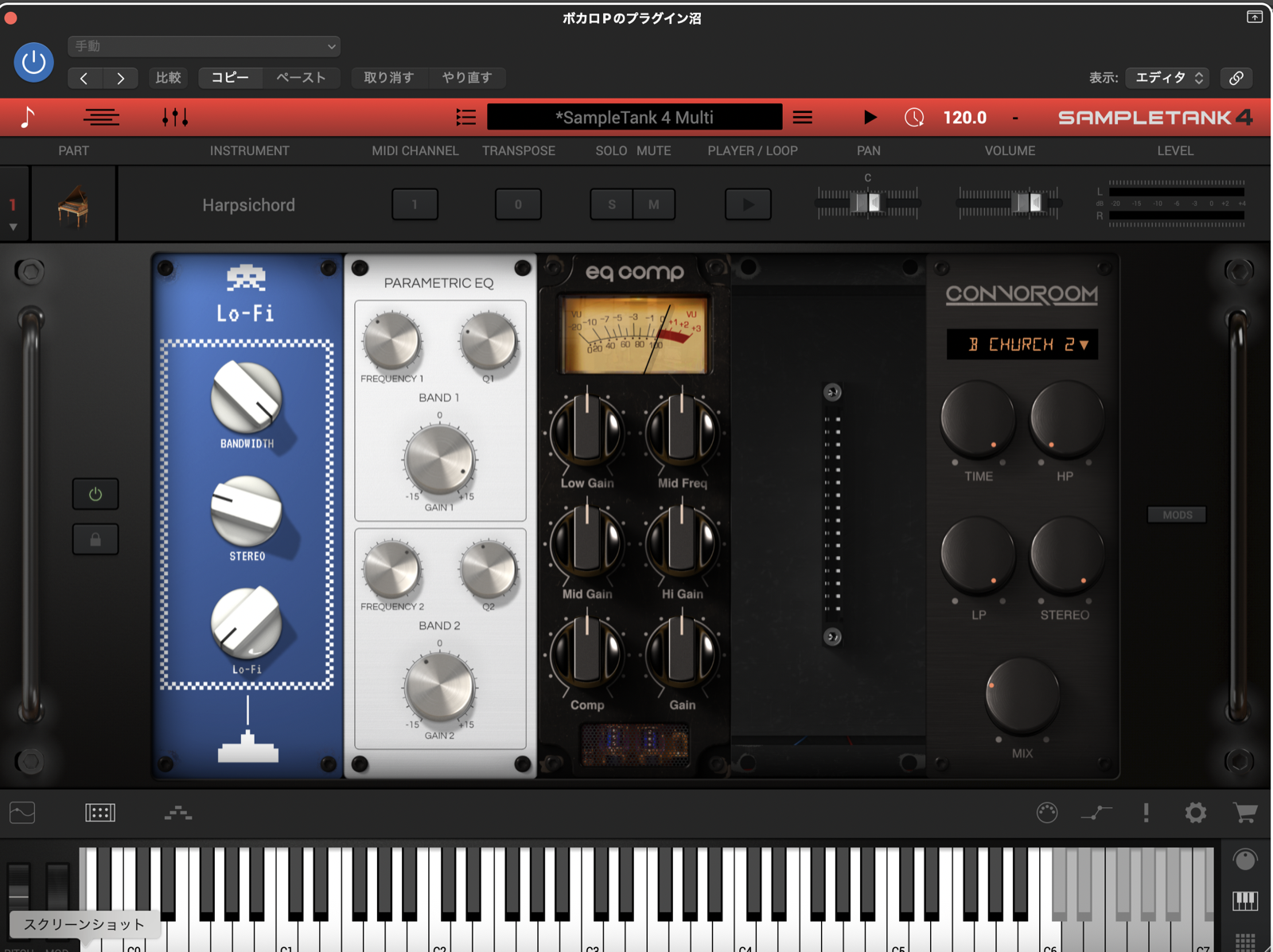Viewport: 1273px width, 952px height.
Task: Toggle the keyboard view icon
Action: point(1245,901)
